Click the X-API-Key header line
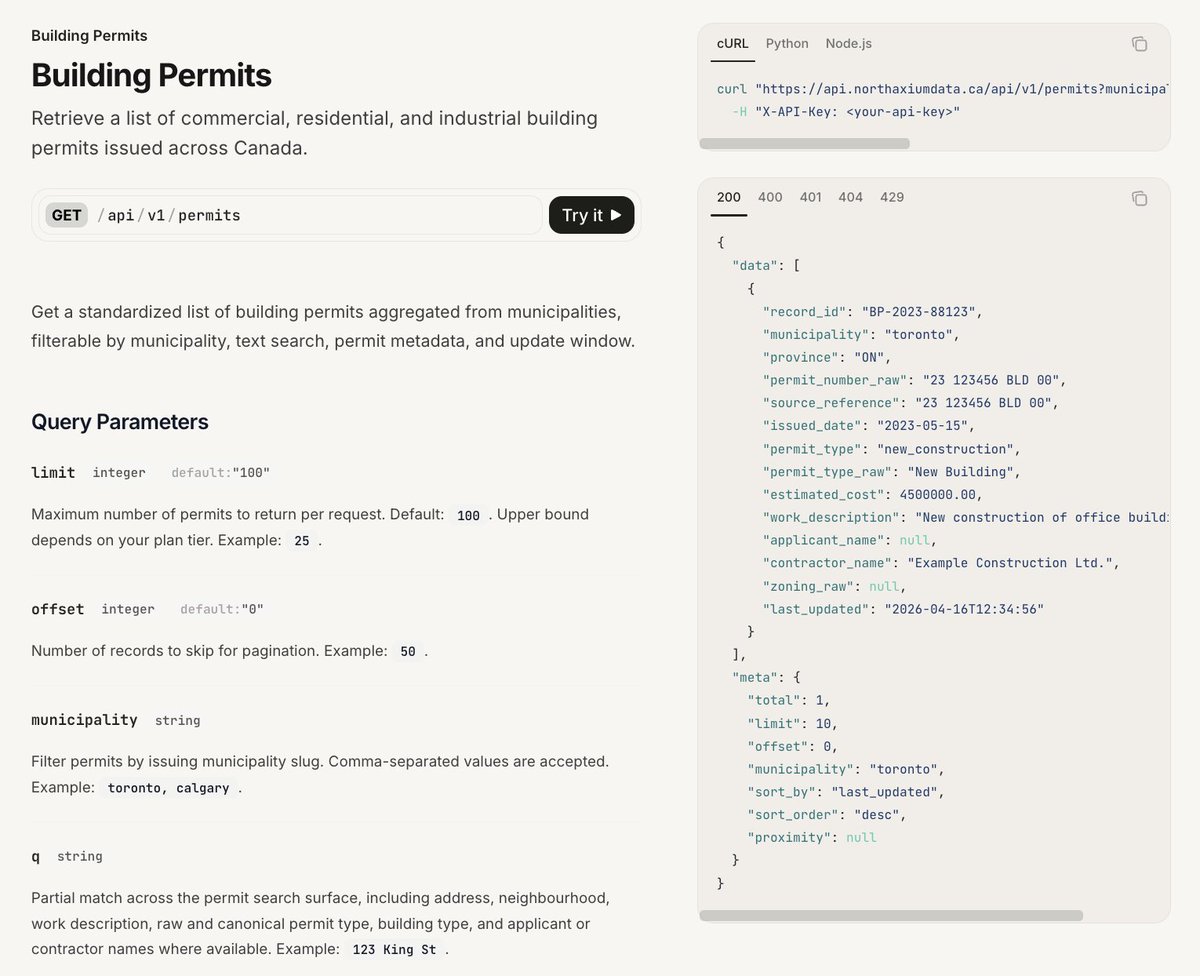The height and width of the screenshot is (976, 1200). click(846, 112)
